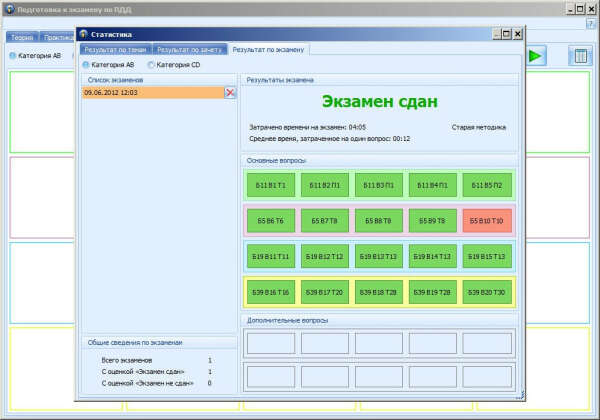The width and height of the screenshot is (600, 420).
Task: Open question tile Б39 В17 Т20
Action: (x=325, y=292)
